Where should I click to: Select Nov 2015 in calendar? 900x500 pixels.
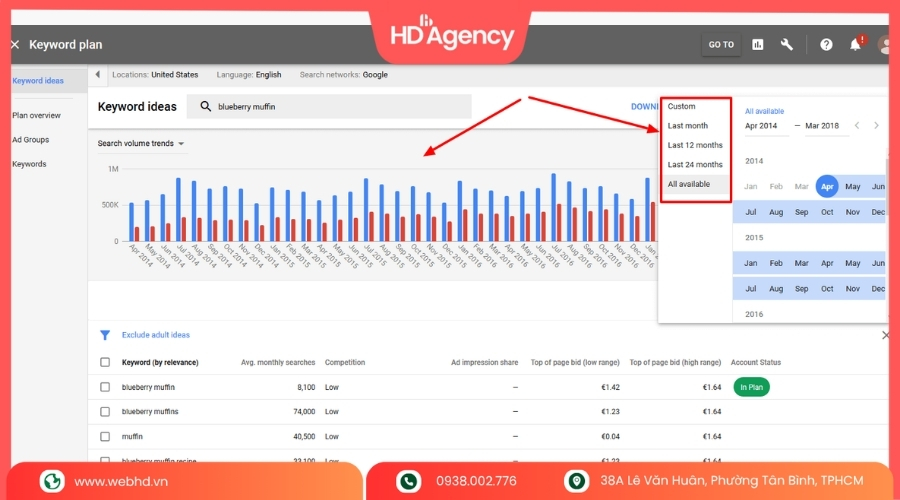coord(852,289)
